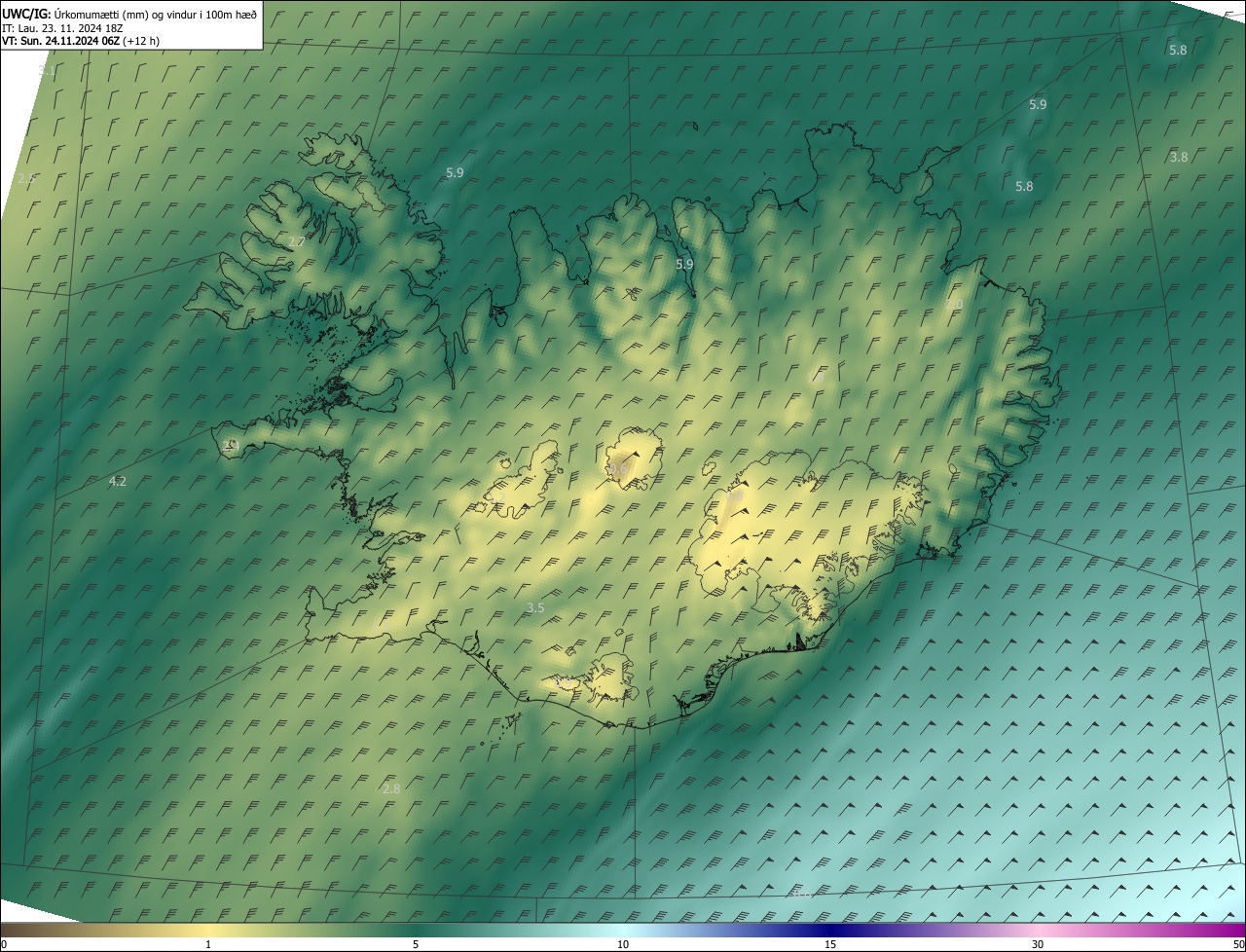The width and height of the screenshot is (1246, 952).
Task: Click the 'IT: Lau. 23. 11. 2024 18Z' line
Action: [62, 27]
